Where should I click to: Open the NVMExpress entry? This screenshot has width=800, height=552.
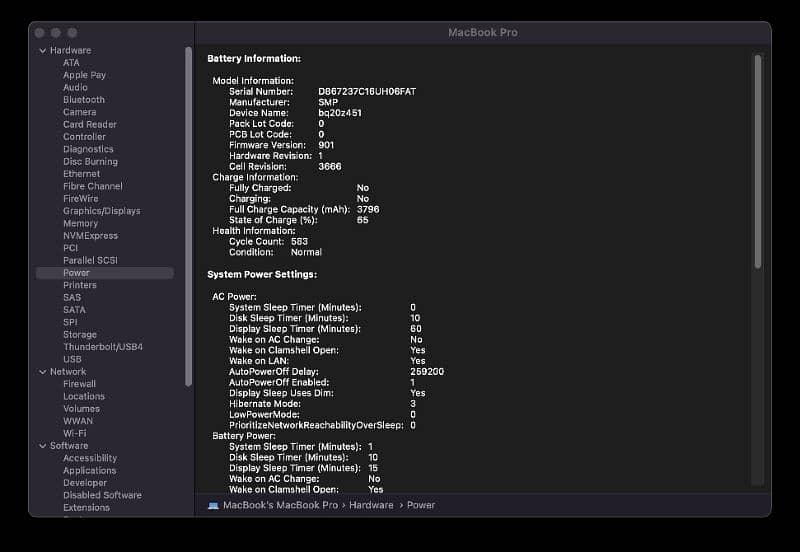coord(90,235)
